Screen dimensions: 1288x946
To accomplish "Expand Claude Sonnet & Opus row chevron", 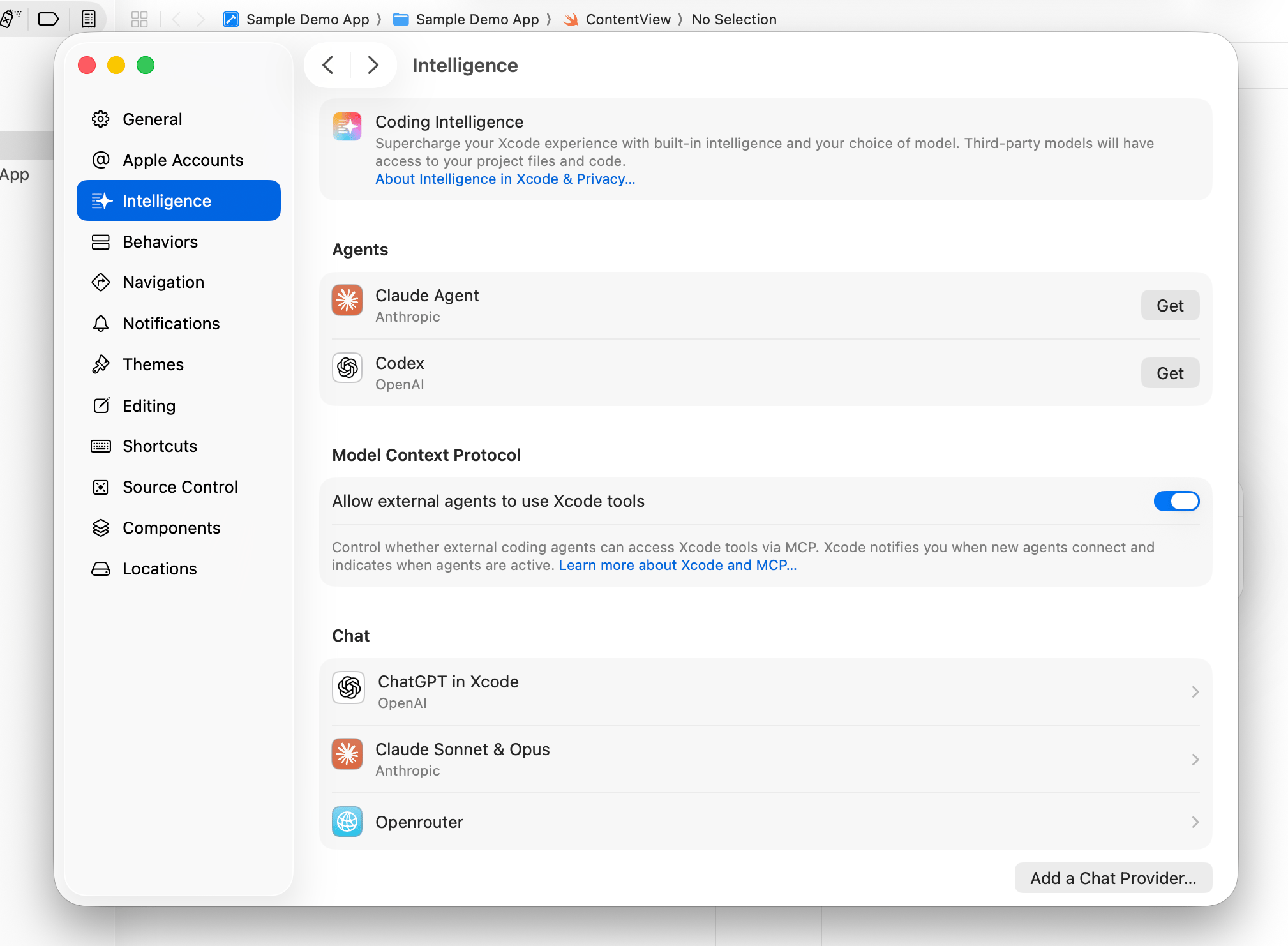I will click(1195, 760).
